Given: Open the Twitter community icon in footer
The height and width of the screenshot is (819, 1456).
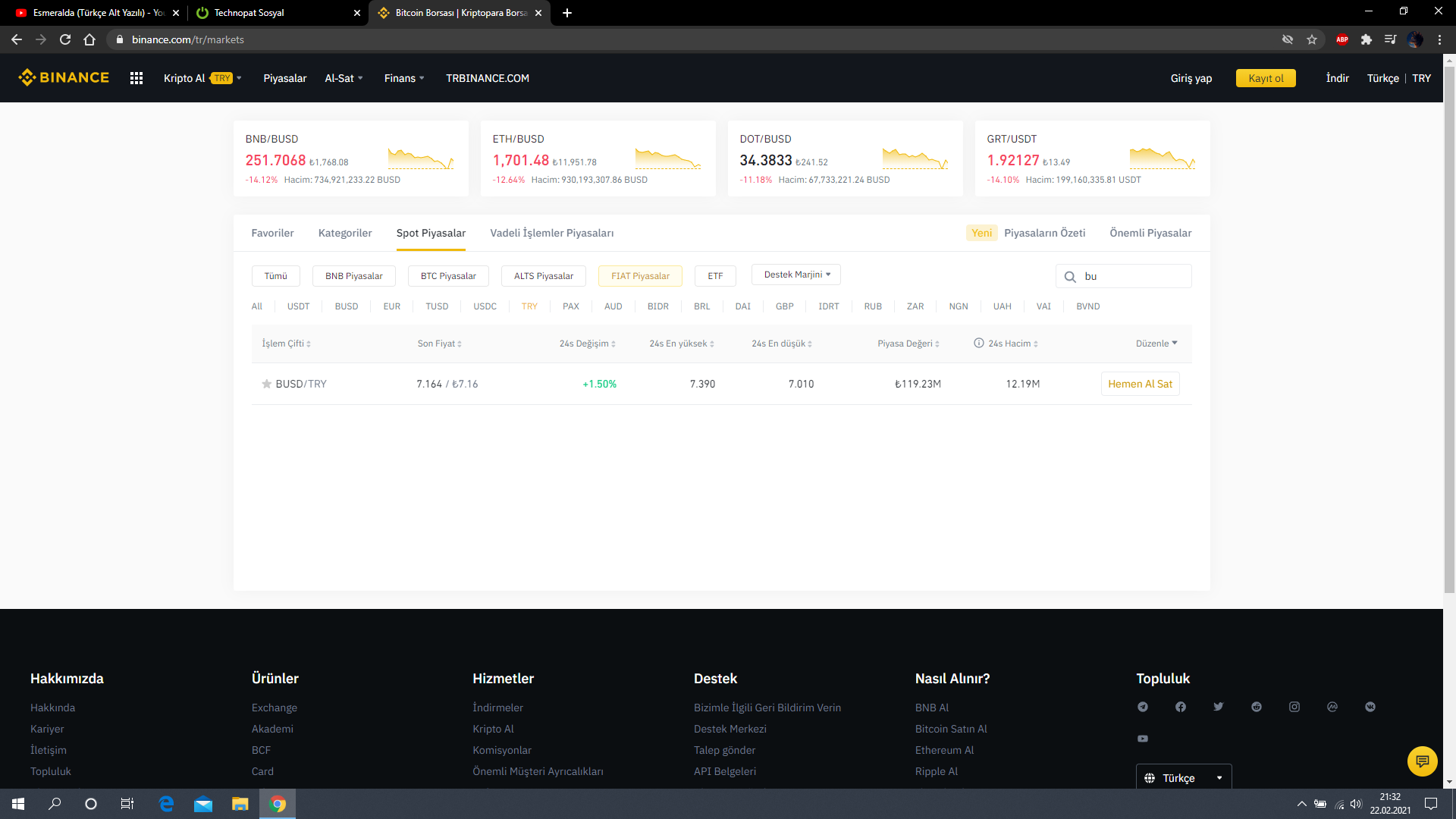Looking at the screenshot, I should click(1219, 707).
